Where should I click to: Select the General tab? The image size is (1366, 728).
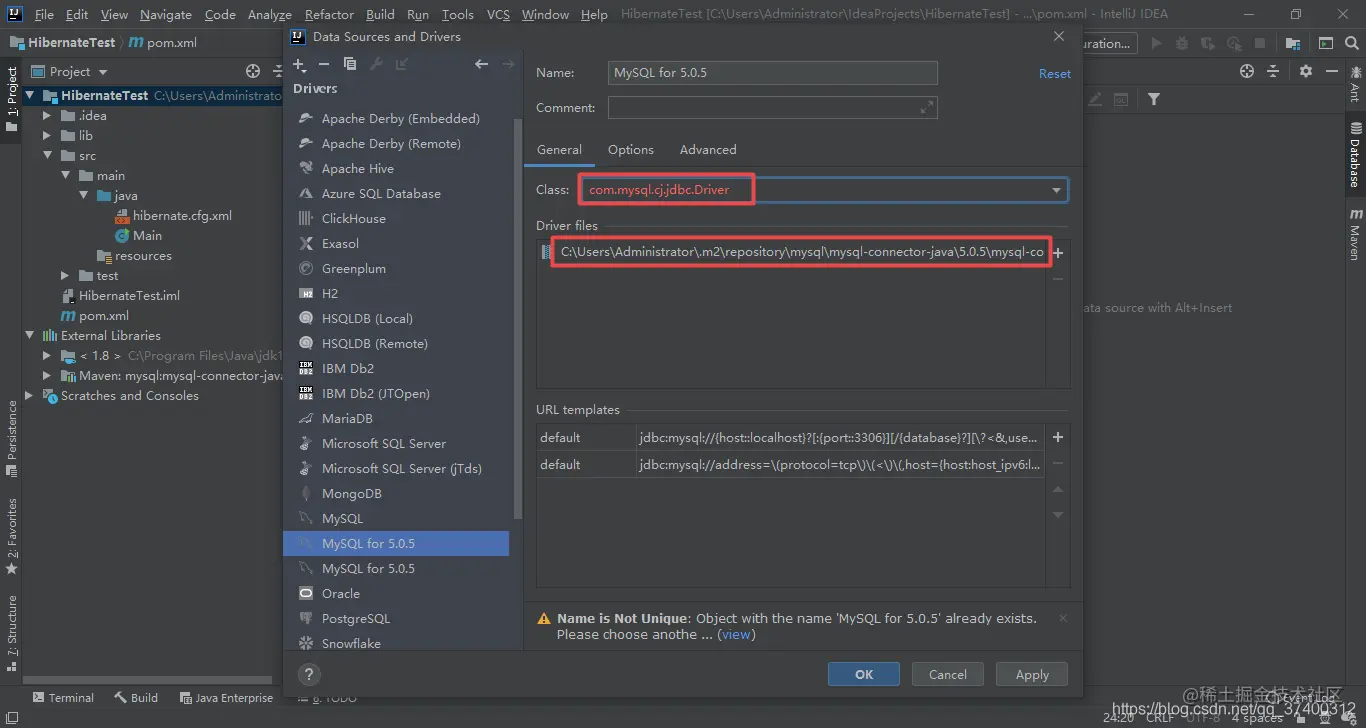click(x=559, y=149)
